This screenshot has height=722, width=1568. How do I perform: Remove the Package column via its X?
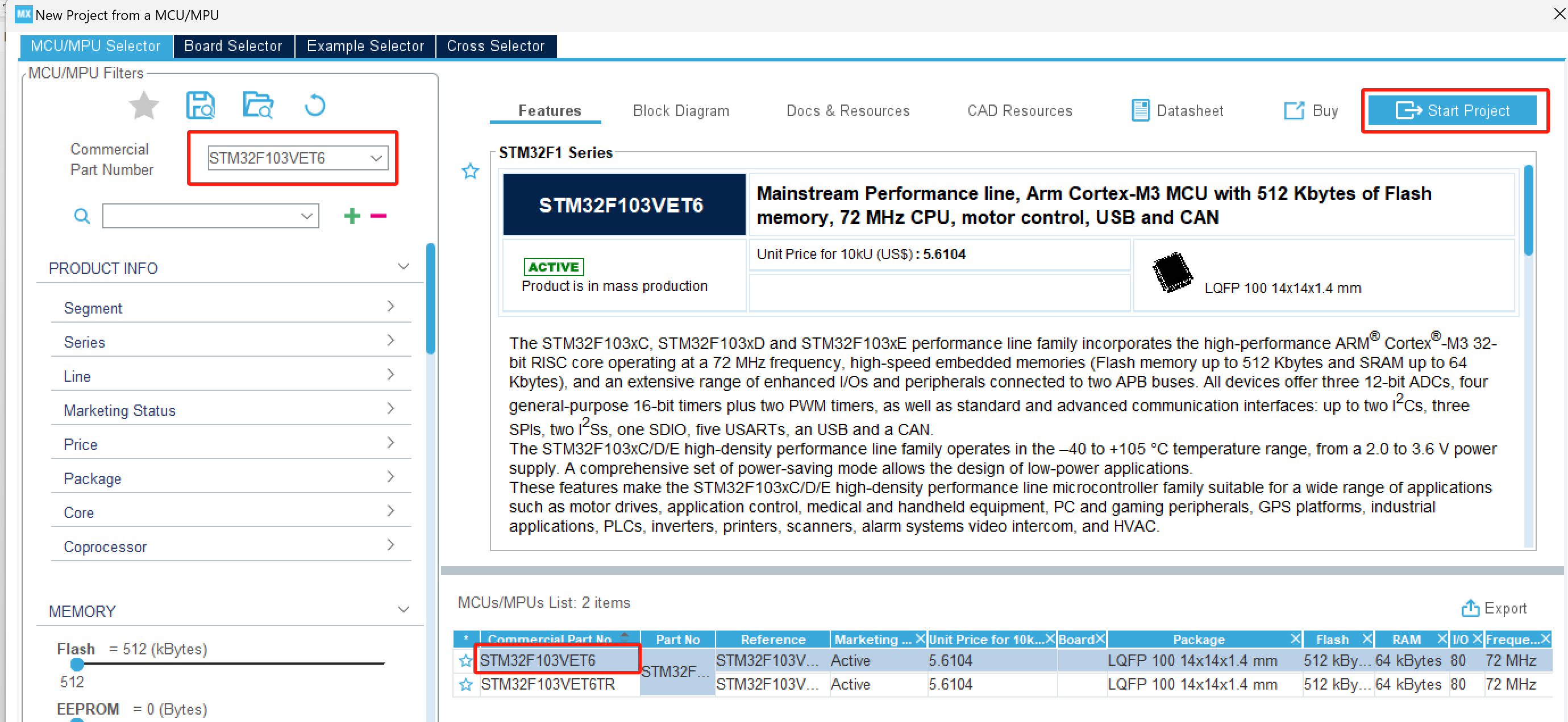tap(1295, 638)
